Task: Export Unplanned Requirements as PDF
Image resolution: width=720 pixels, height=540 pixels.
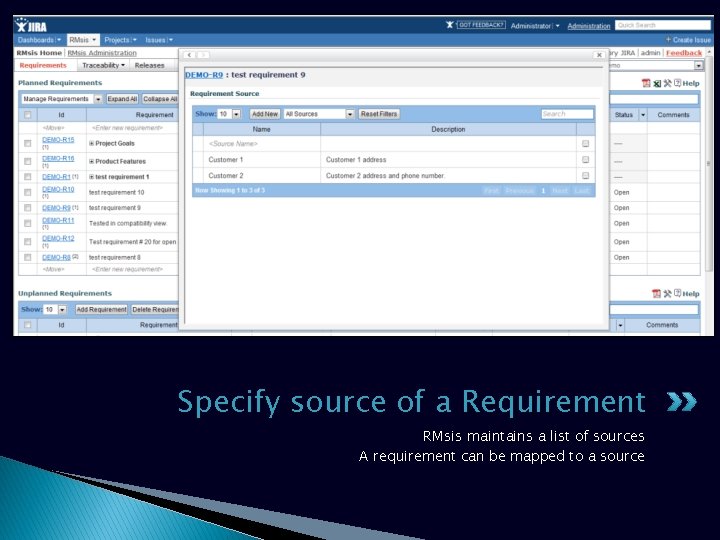Action: point(656,293)
